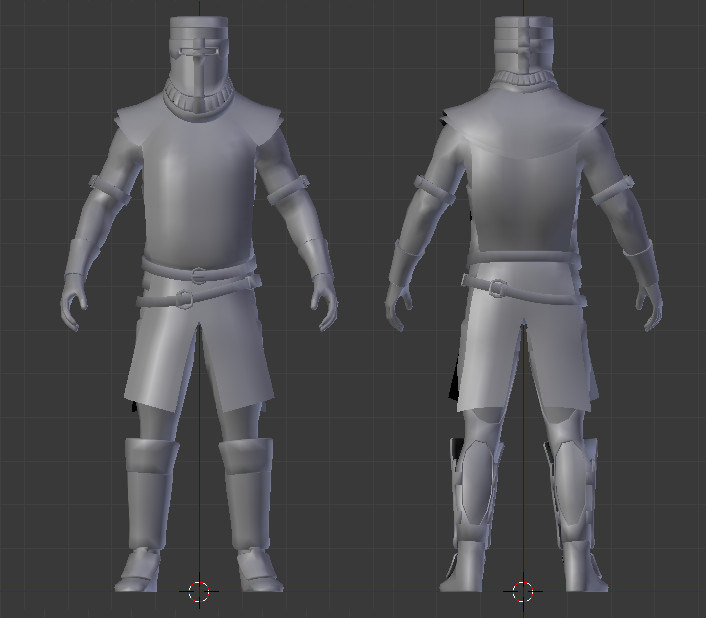Click the wrist bracer on rear-view screen-left arm

404,263
